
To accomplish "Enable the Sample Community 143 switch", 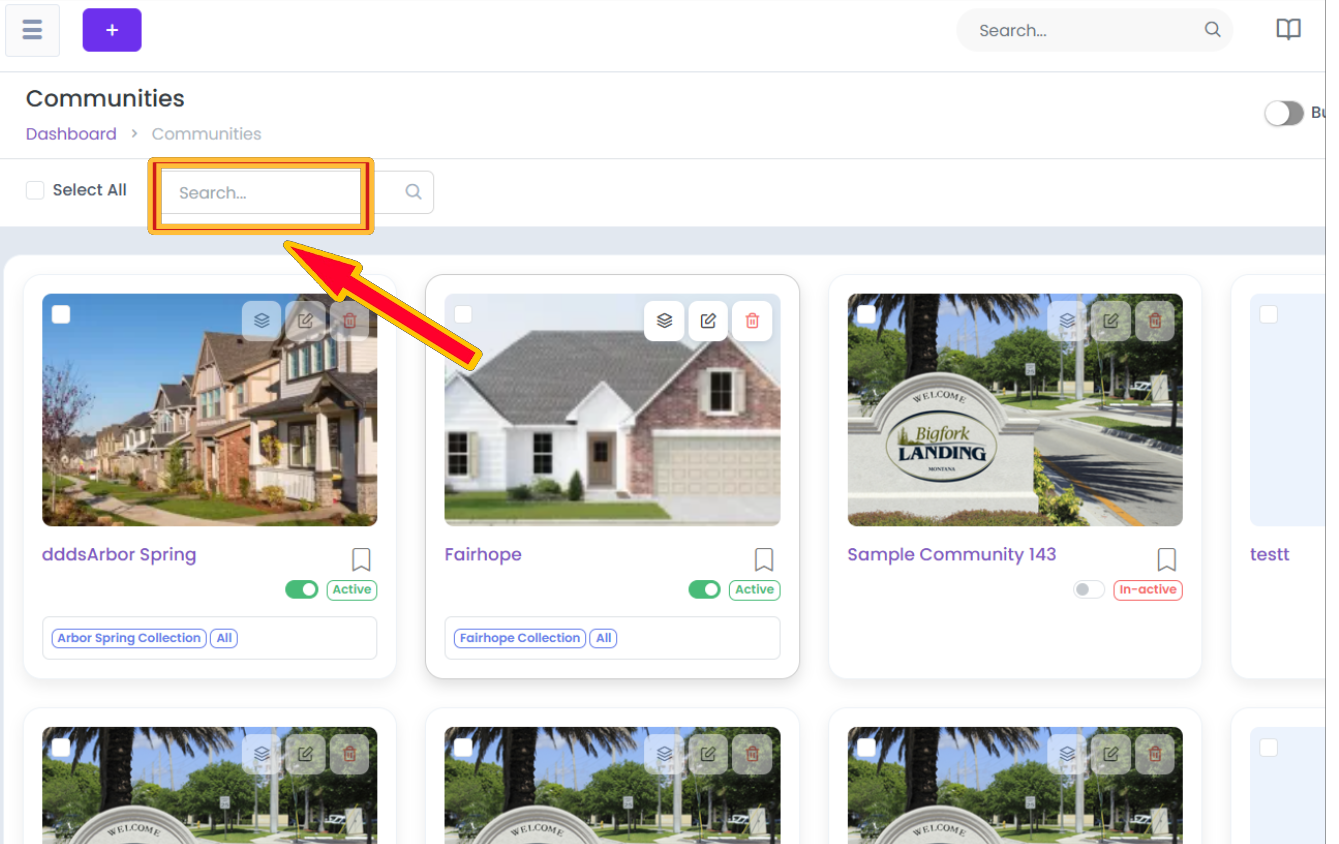I will 1089,590.
